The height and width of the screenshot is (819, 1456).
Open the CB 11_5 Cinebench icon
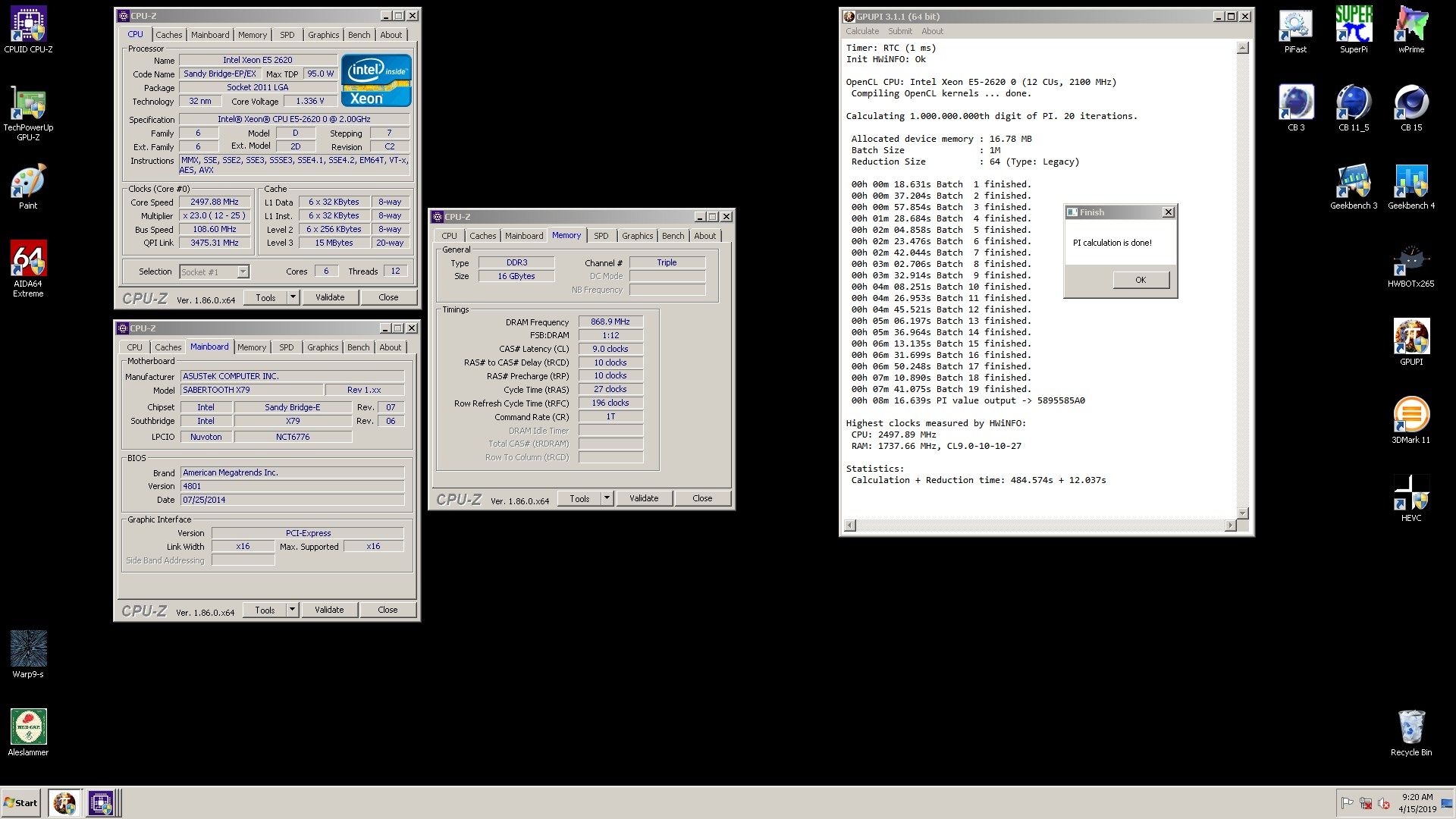[1354, 108]
